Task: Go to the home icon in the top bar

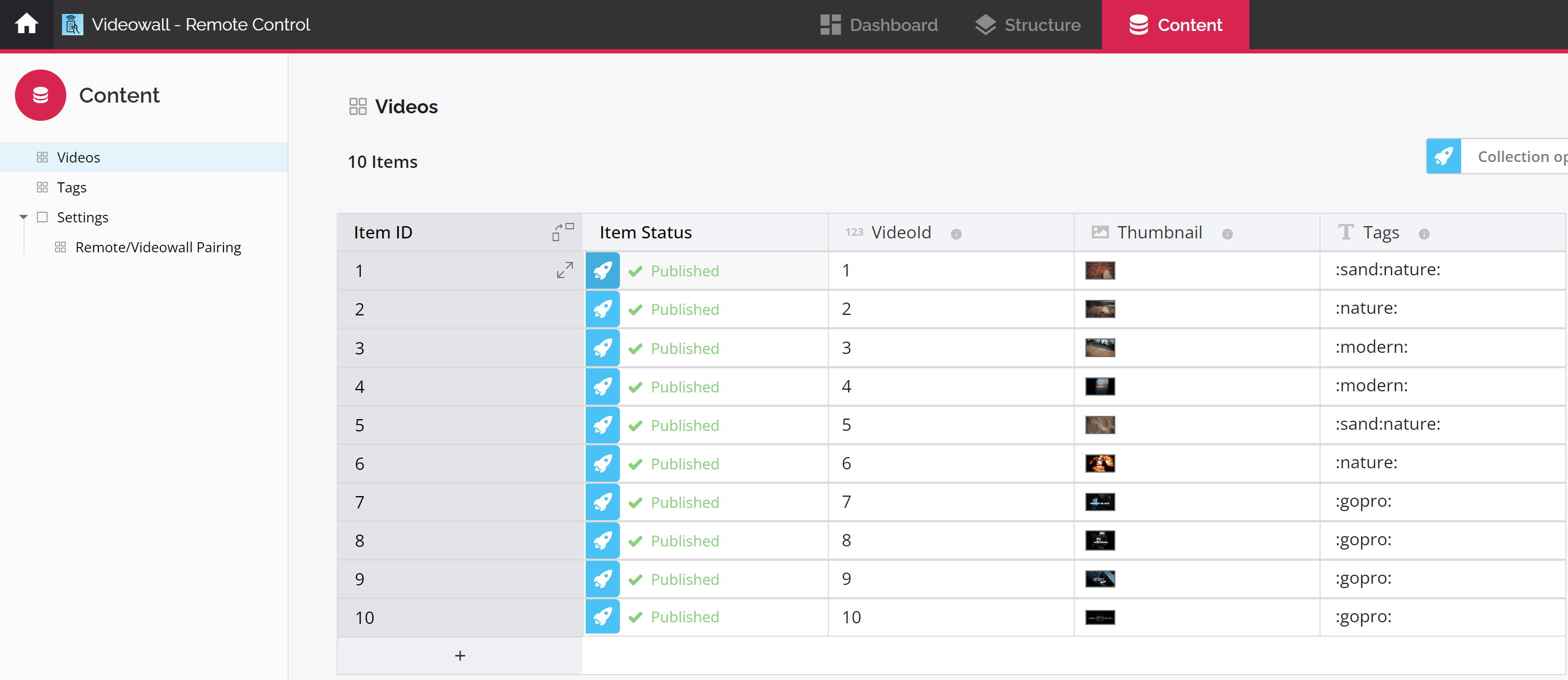Action: (x=26, y=25)
